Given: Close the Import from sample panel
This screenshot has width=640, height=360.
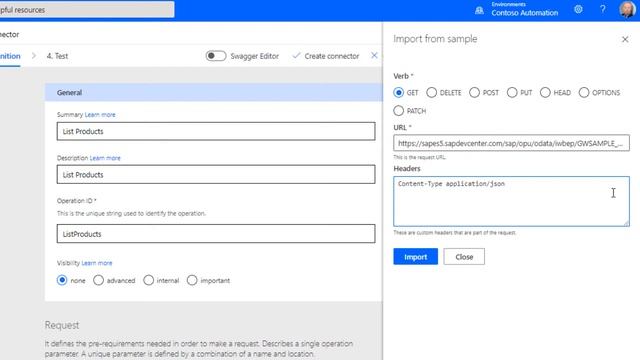Looking at the screenshot, I should 625,40.
